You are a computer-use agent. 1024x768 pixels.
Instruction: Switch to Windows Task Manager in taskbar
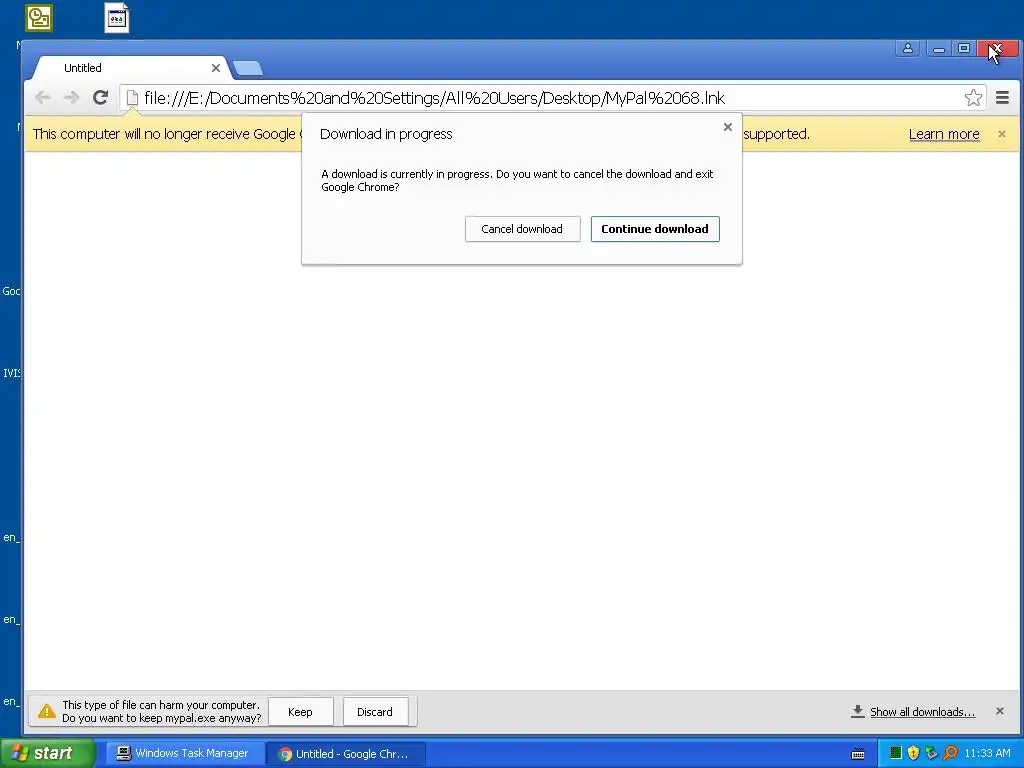point(183,754)
